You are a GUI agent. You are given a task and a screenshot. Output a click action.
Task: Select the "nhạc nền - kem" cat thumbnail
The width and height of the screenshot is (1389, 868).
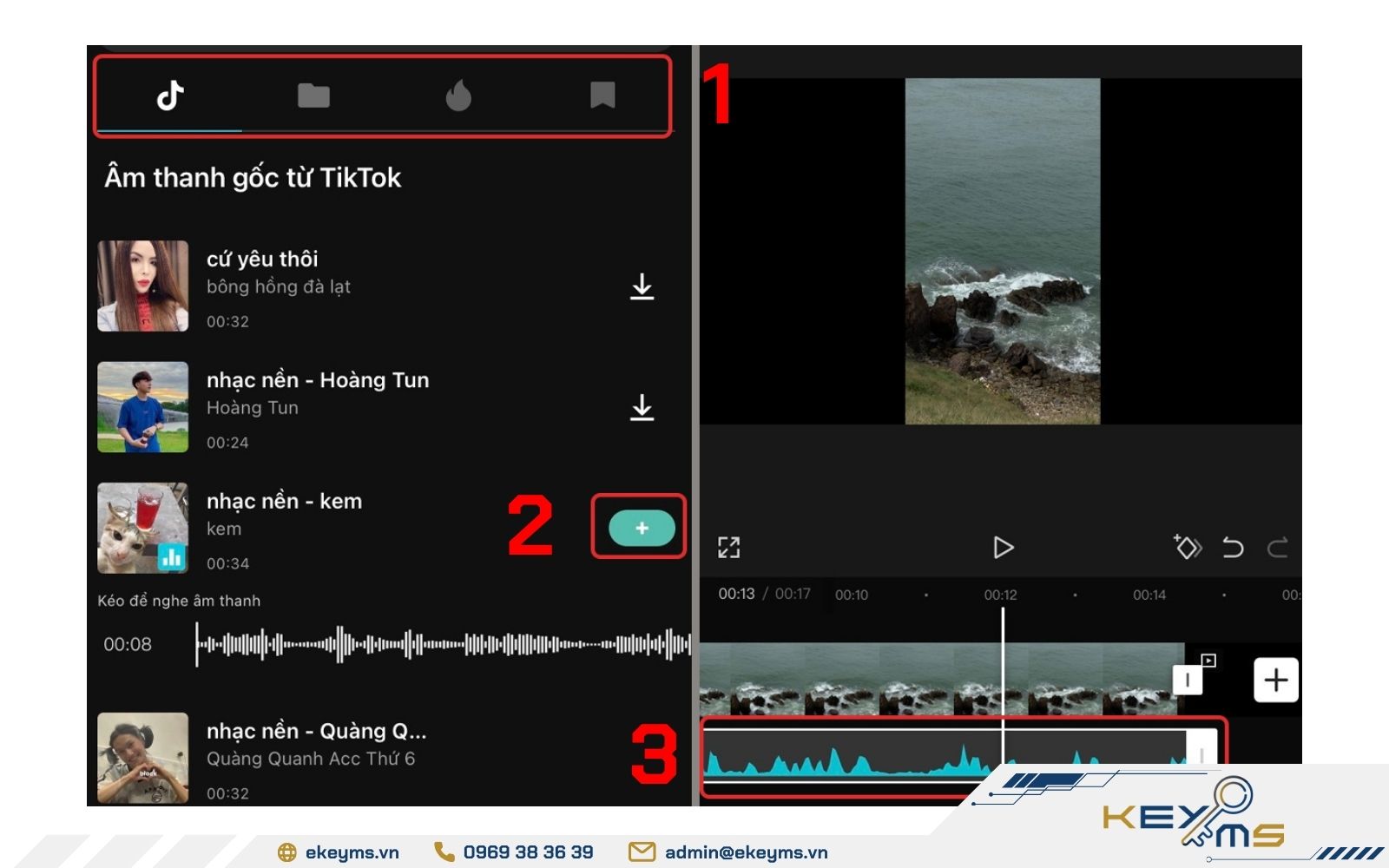[x=143, y=528]
